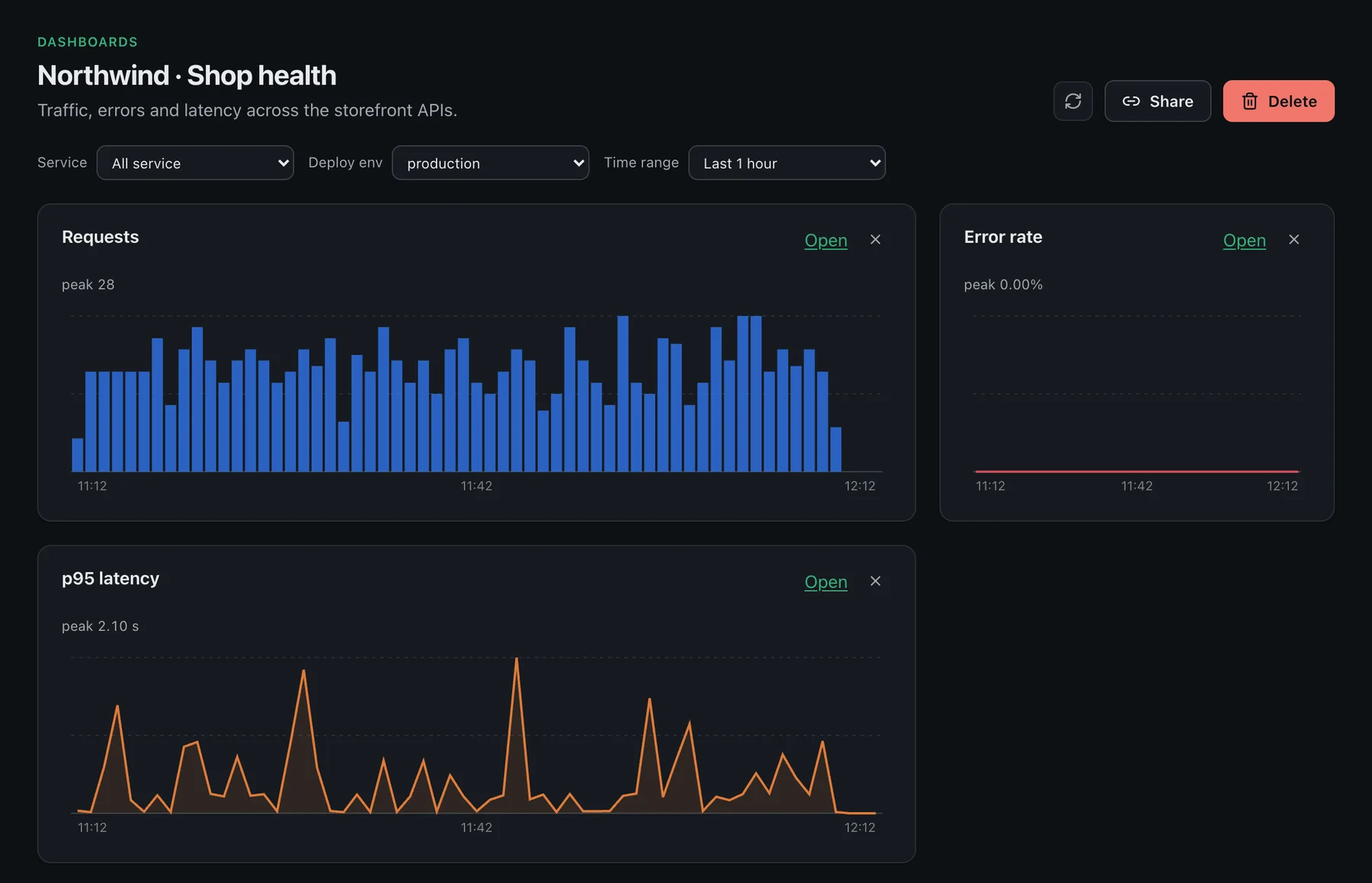
Task: Close the Error rate panel
Action: [1293, 240]
